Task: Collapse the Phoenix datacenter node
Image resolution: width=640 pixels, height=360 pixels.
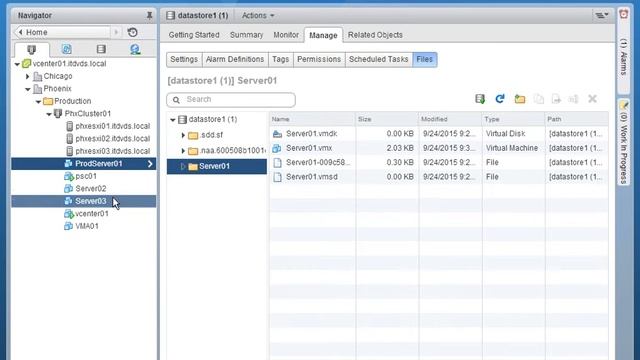Action: (x=27, y=89)
